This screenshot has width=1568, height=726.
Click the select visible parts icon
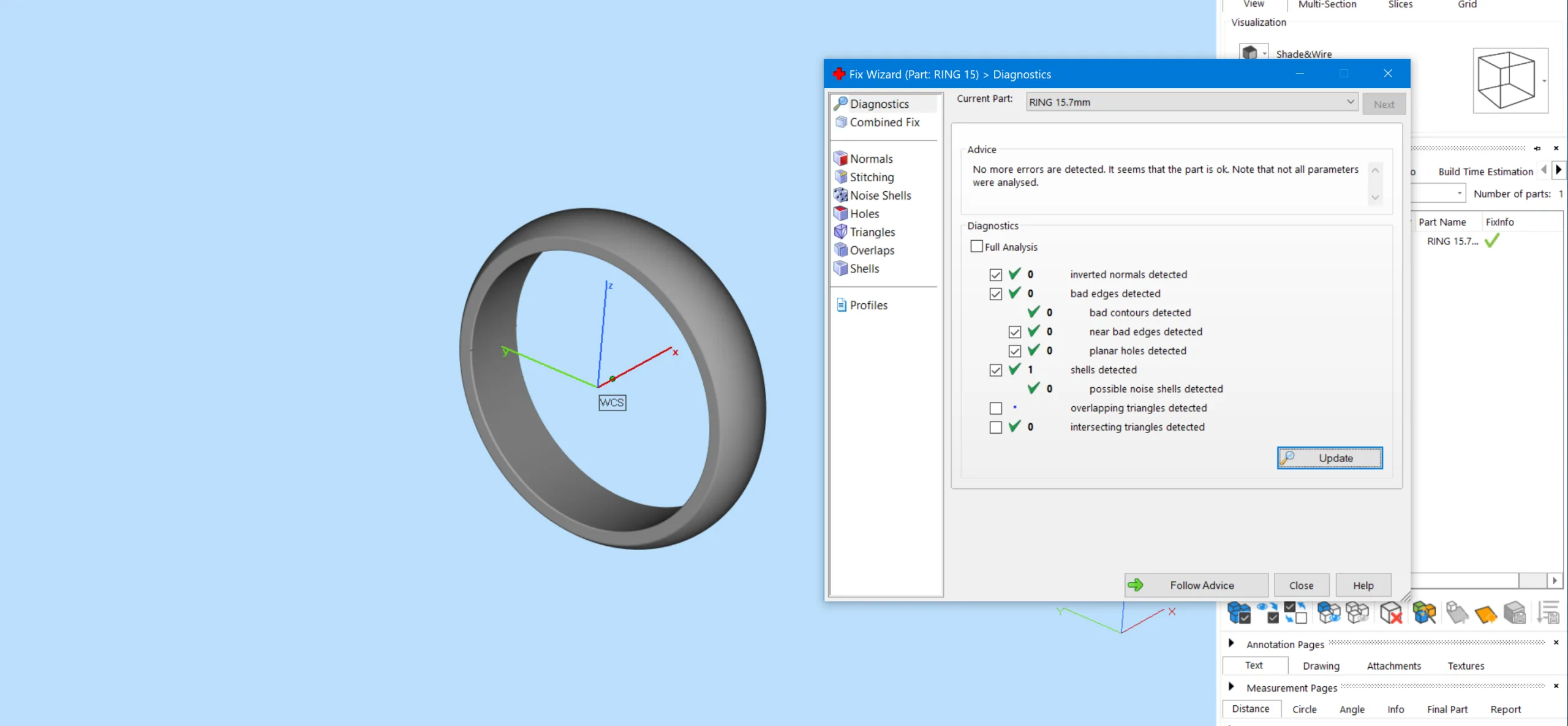pyautogui.click(x=1268, y=612)
